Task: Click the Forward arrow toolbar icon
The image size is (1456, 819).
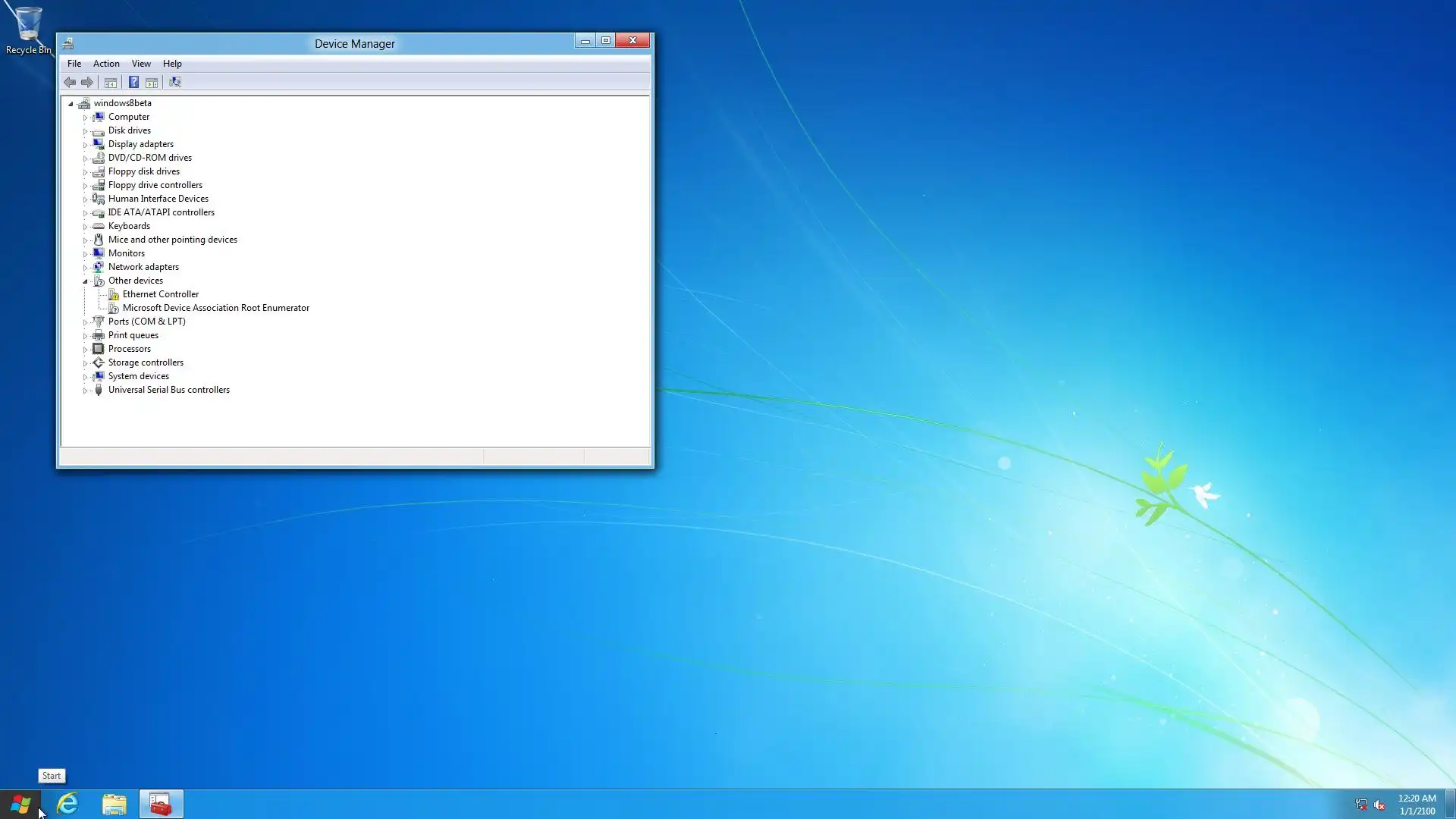Action: 87,83
